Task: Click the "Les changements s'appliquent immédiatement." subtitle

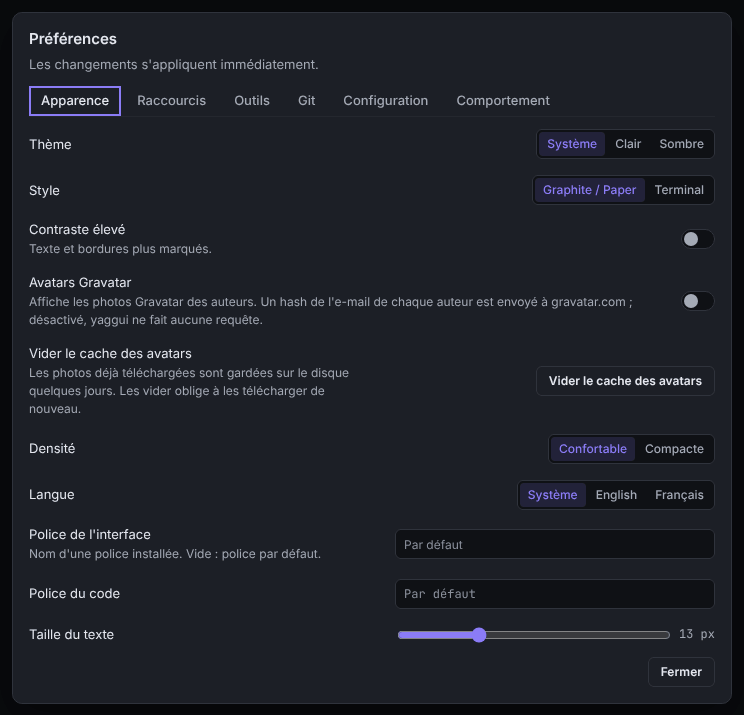Action: click(174, 65)
